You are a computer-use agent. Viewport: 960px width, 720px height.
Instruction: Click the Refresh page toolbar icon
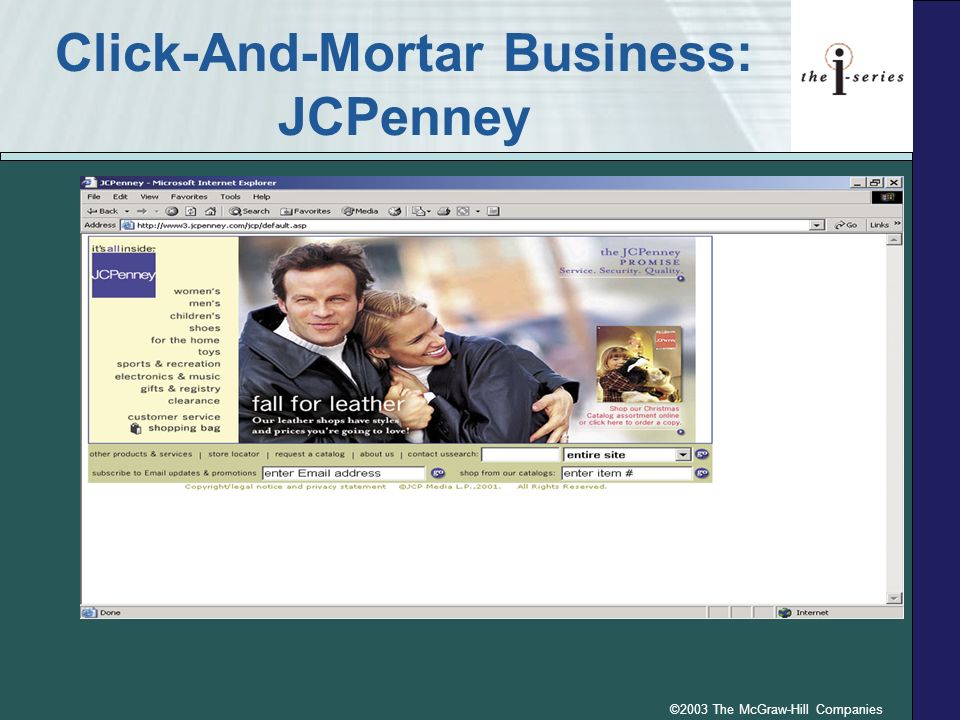tap(191, 211)
